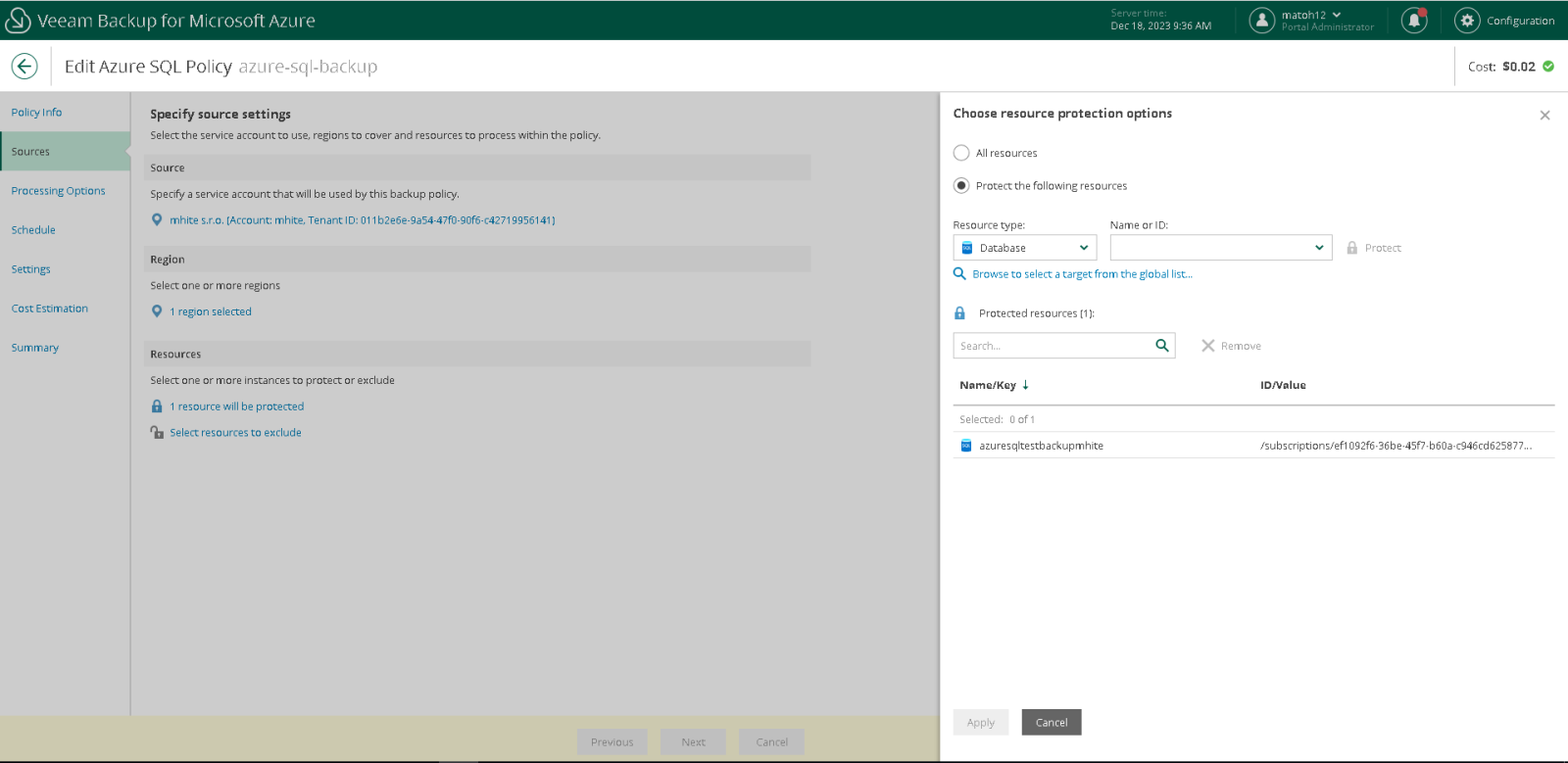1568x763 pixels.
Task: Click the lock icon beside protected resource link
Action: point(157,406)
